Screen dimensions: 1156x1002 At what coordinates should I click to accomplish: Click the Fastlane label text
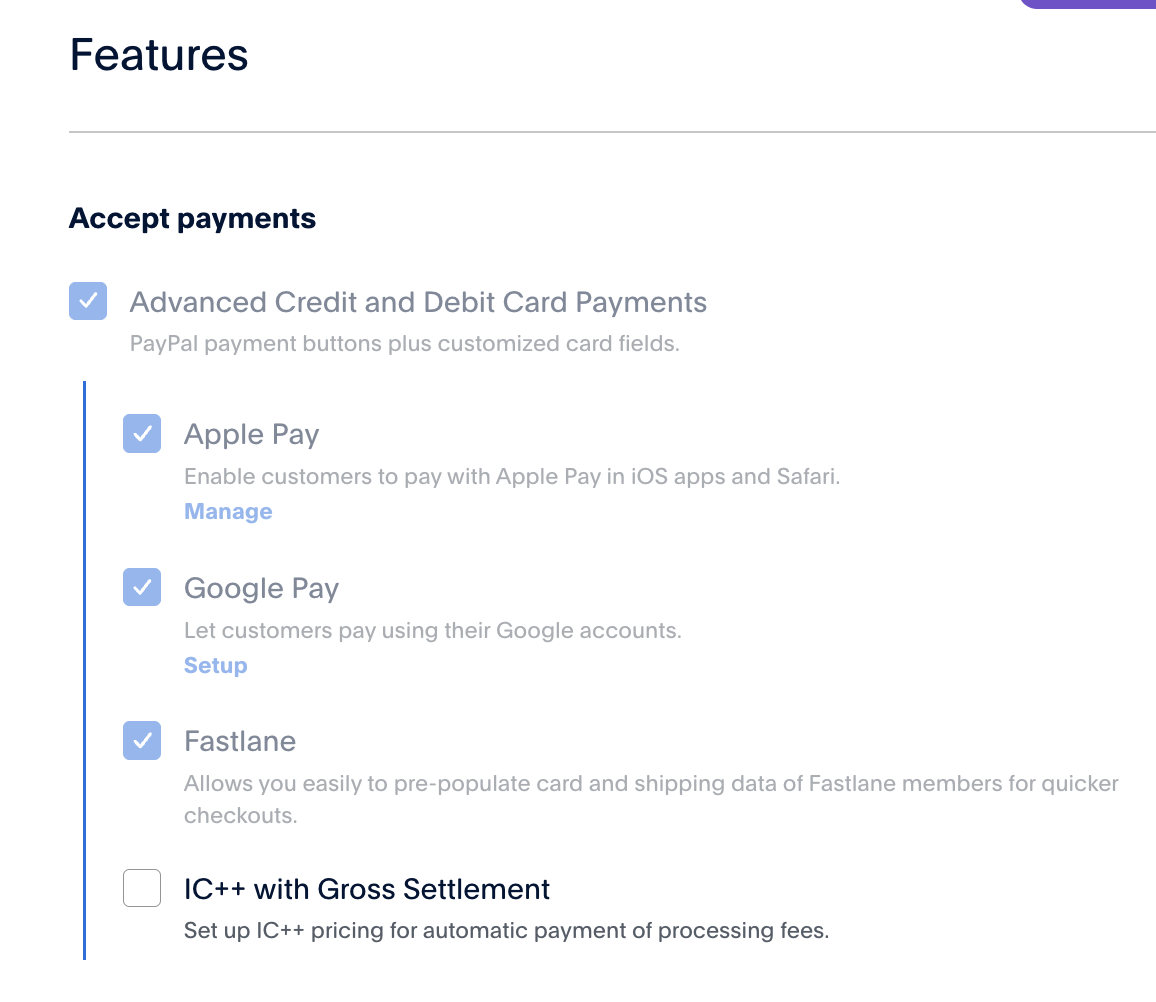[x=240, y=742]
